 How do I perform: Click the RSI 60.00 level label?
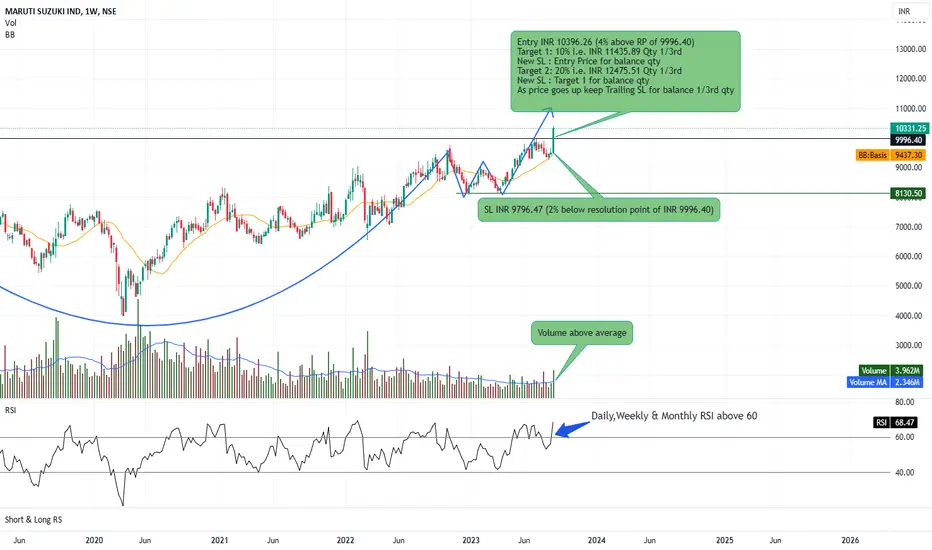click(x=905, y=437)
